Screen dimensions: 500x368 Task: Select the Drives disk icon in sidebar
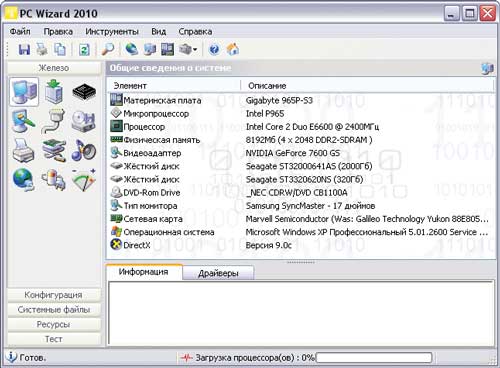[84, 121]
